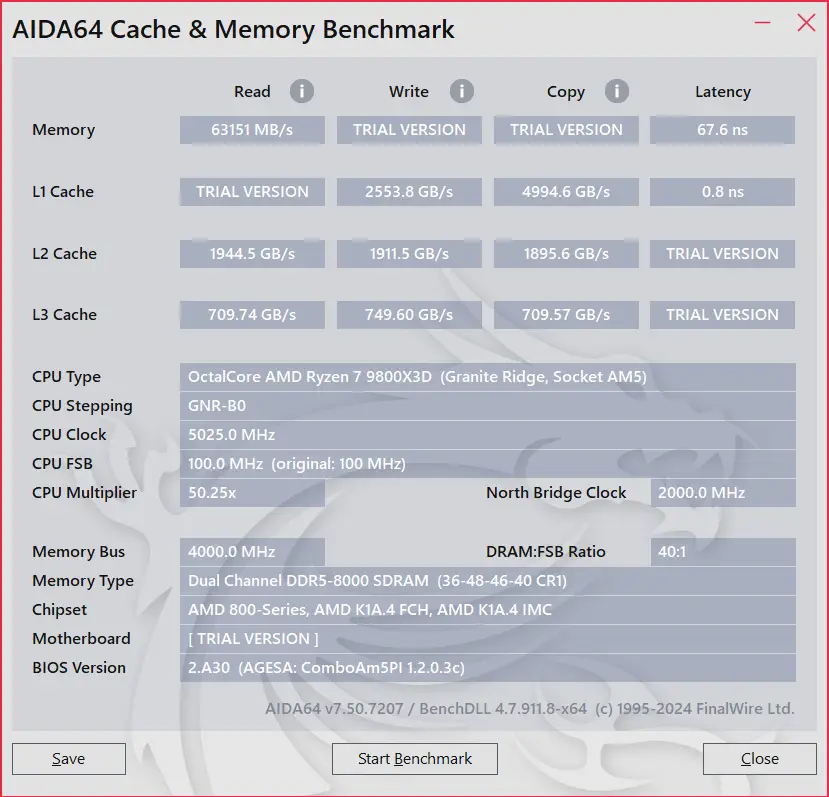Click the CPU FSB 100.0 MHz field

click(x=487, y=464)
